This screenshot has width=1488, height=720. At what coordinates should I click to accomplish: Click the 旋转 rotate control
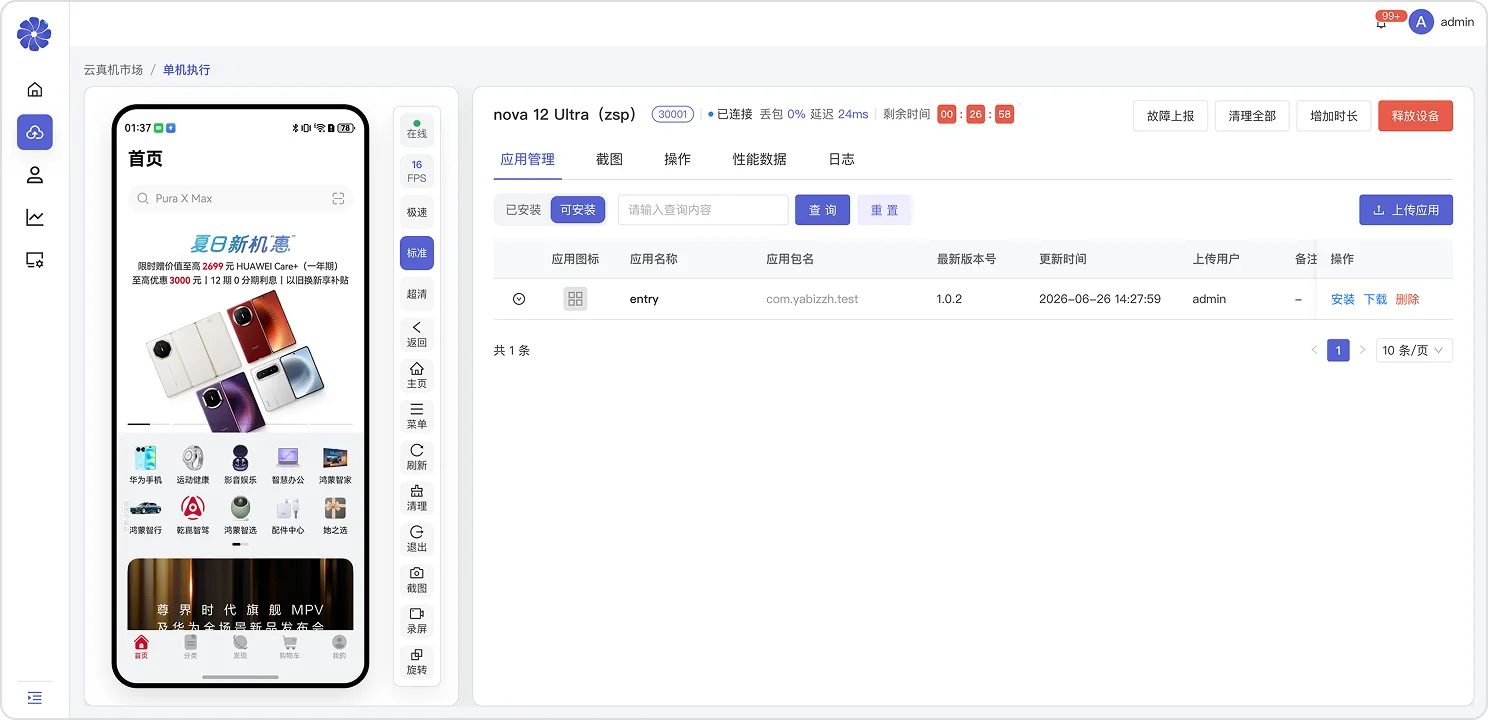click(x=417, y=662)
